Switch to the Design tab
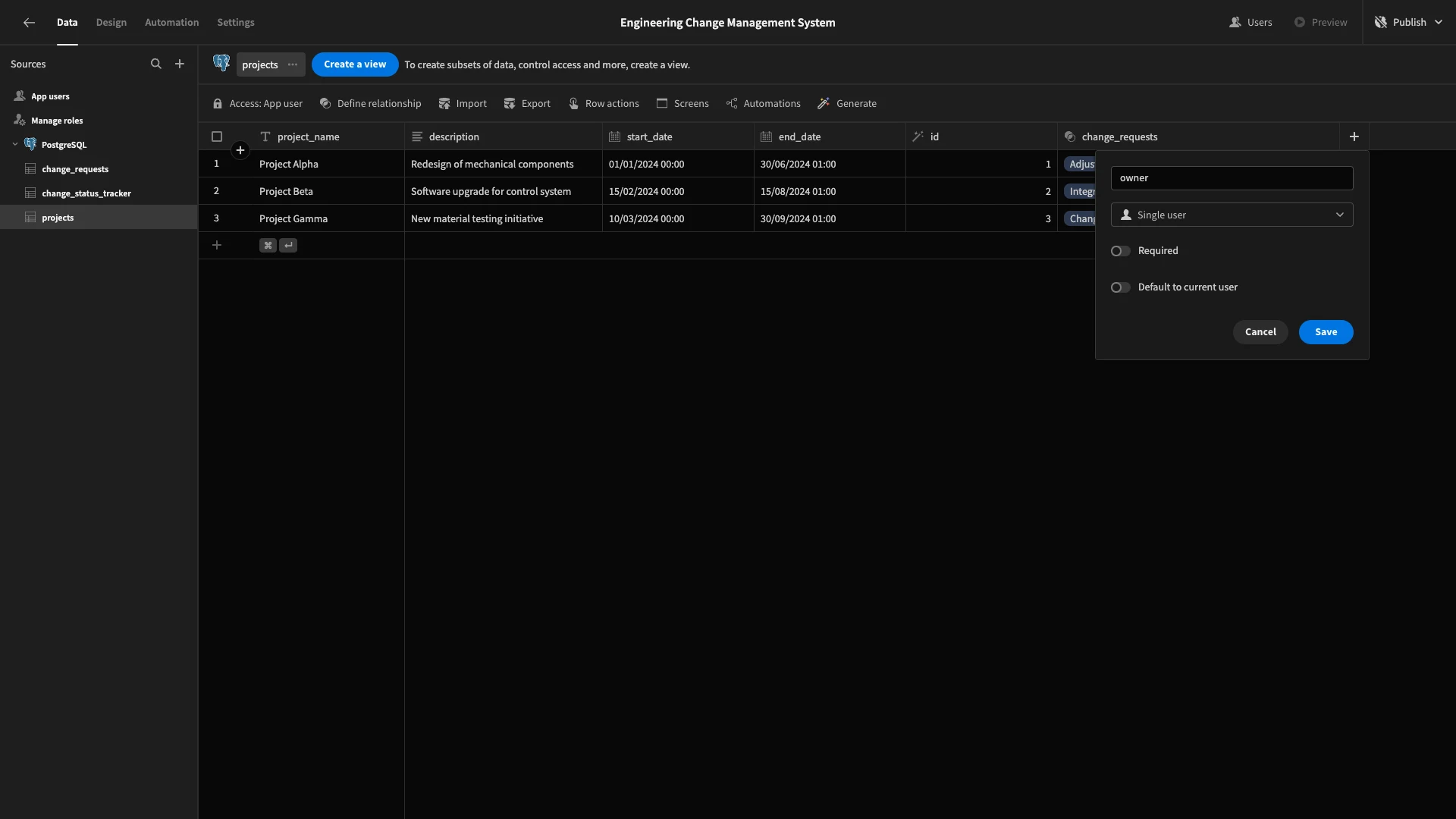1456x819 pixels. click(x=111, y=23)
